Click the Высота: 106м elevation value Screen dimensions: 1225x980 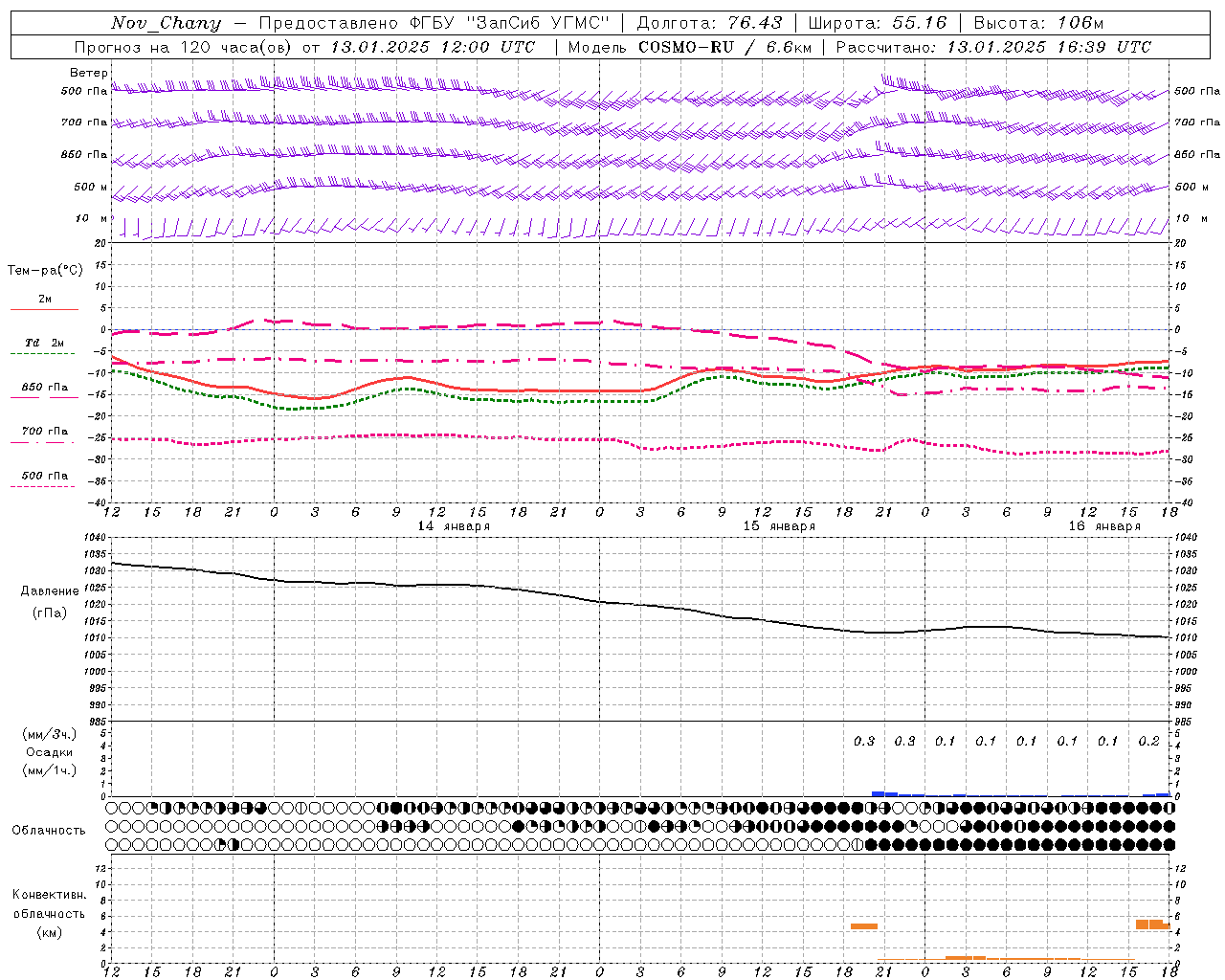(1038, 23)
